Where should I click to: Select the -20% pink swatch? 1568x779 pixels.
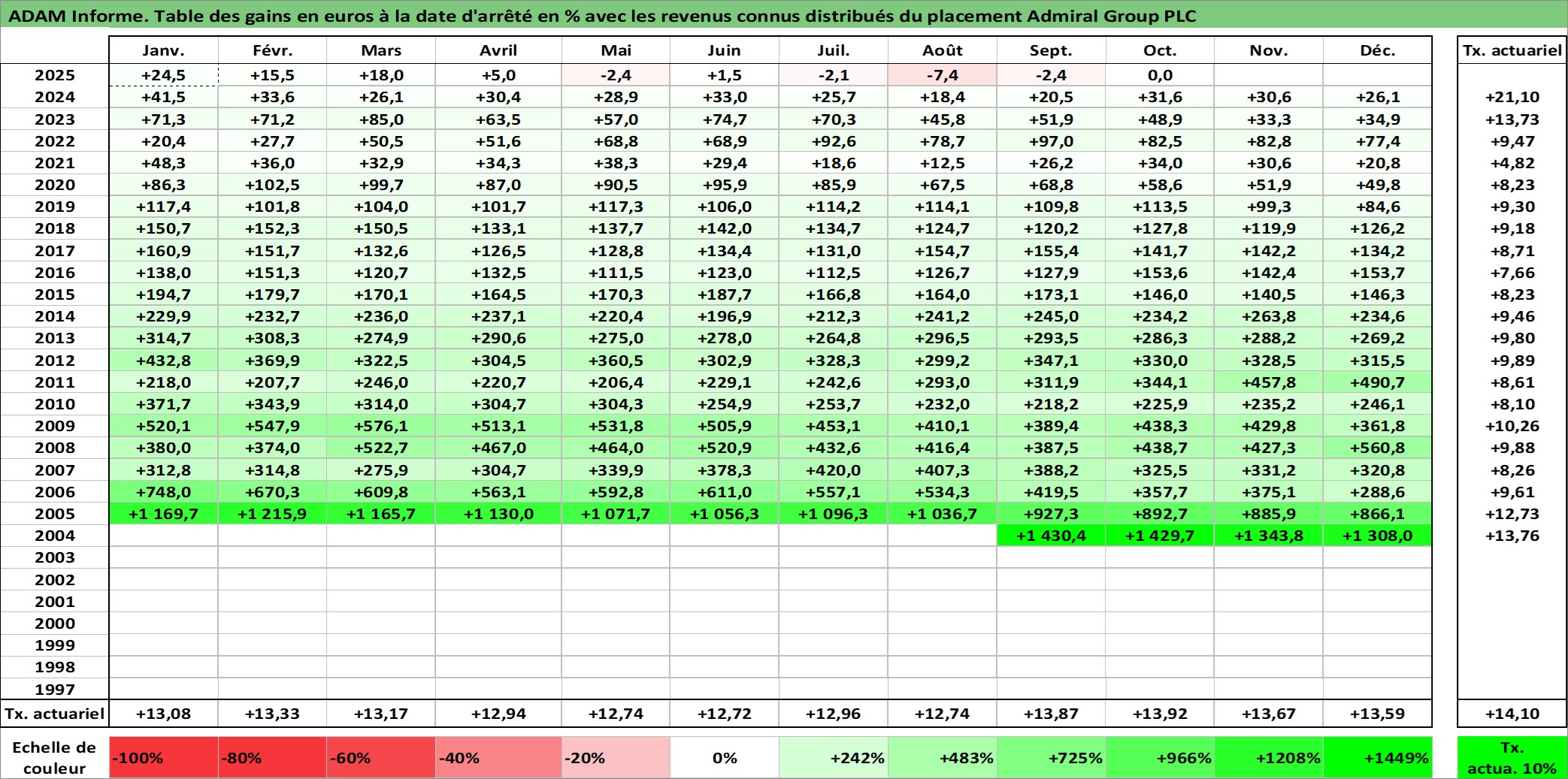point(616,757)
